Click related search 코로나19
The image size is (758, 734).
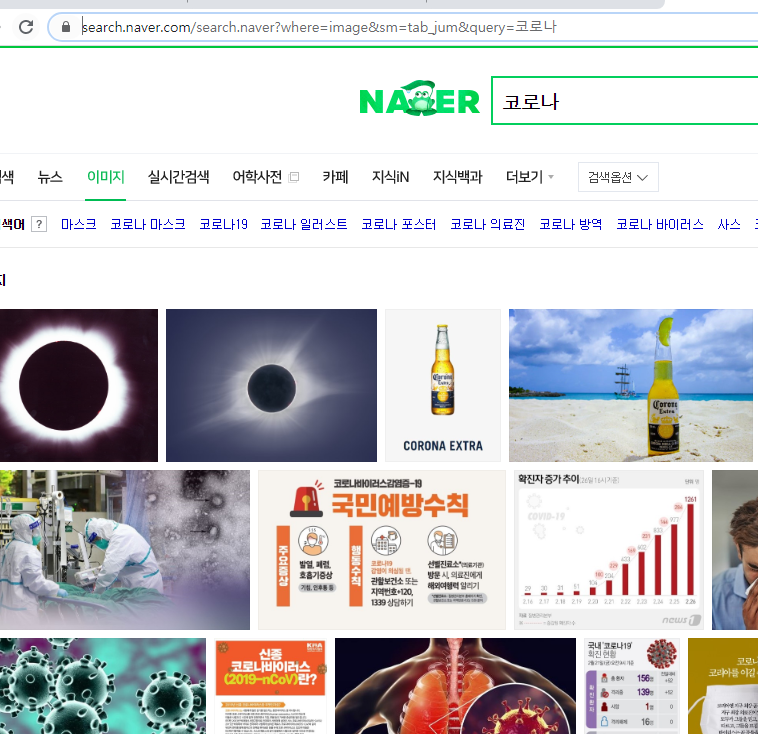223,224
